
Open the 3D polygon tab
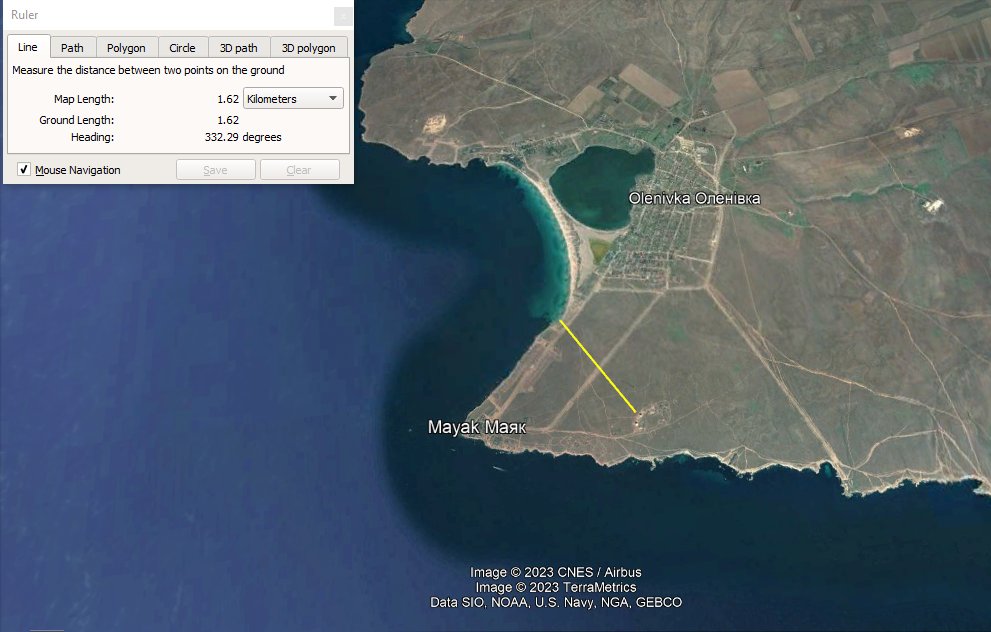click(308, 47)
